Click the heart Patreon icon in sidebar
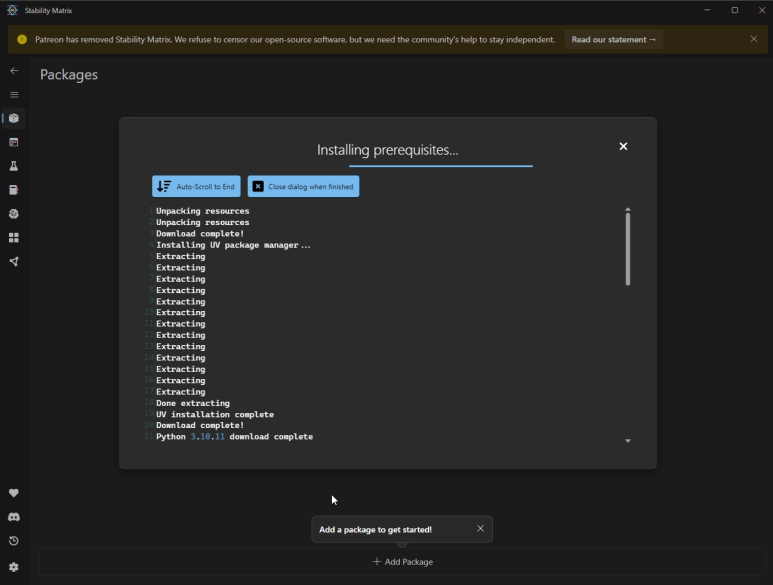This screenshot has height=585, width=773. point(14,493)
